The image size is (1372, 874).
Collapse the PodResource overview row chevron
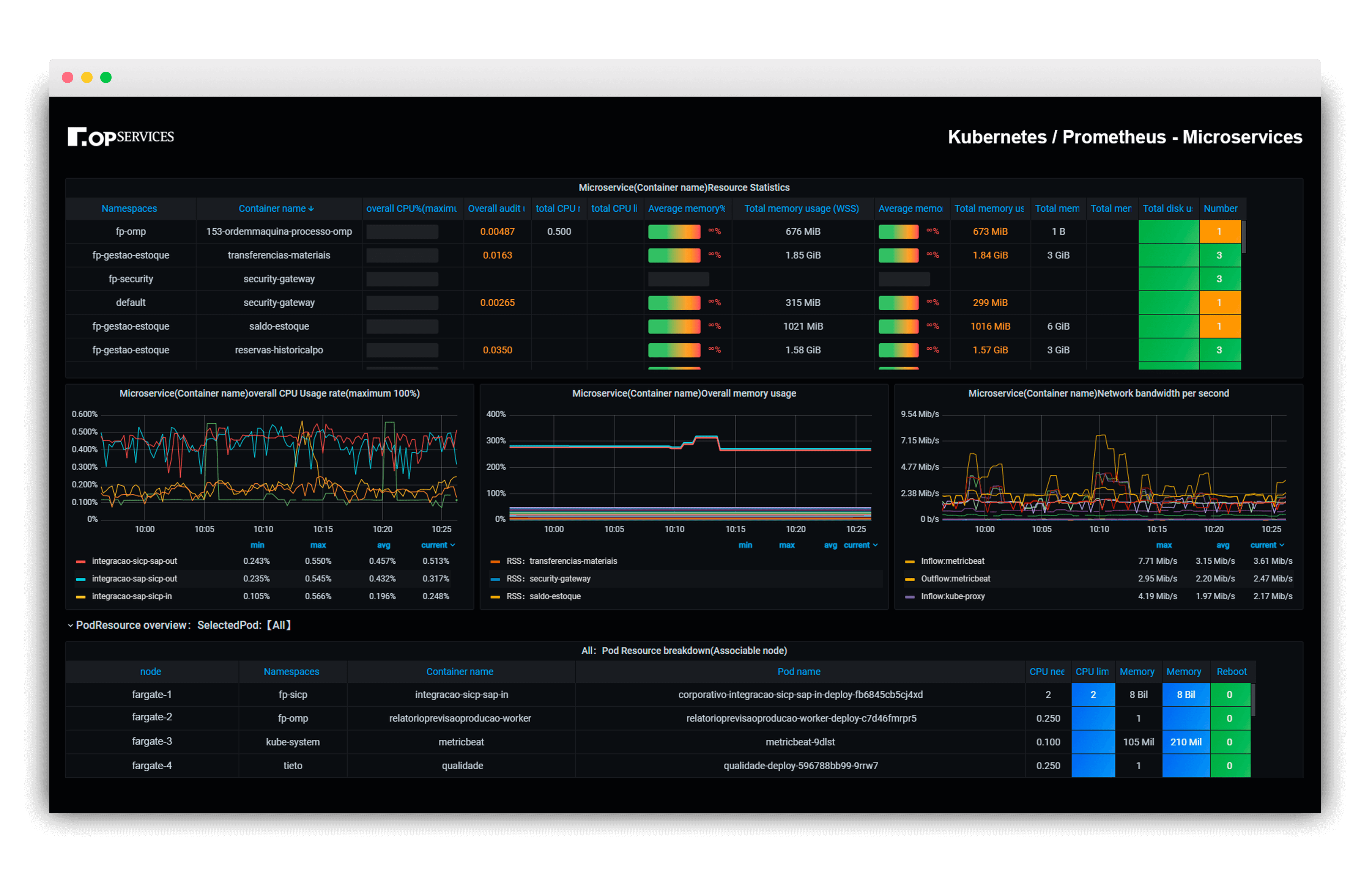tap(70, 625)
